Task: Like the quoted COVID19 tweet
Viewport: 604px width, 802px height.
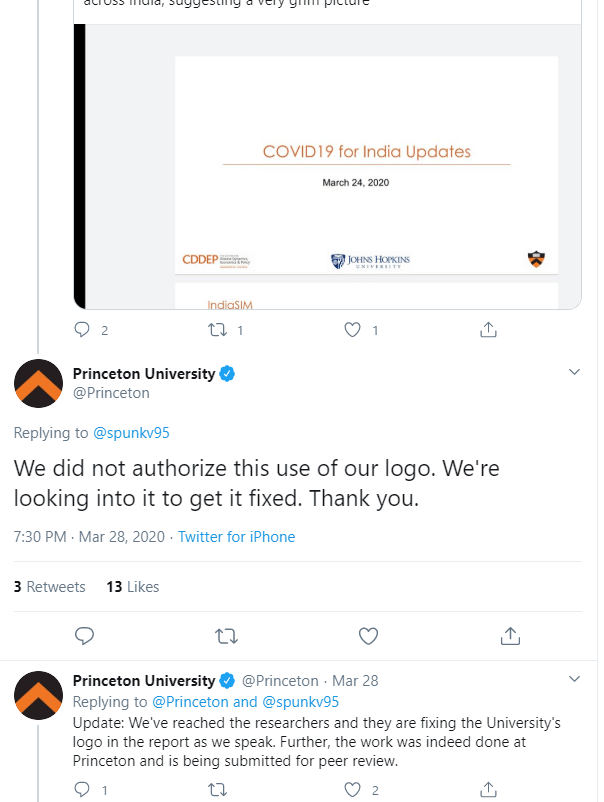Action: pyautogui.click(x=352, y=329)
